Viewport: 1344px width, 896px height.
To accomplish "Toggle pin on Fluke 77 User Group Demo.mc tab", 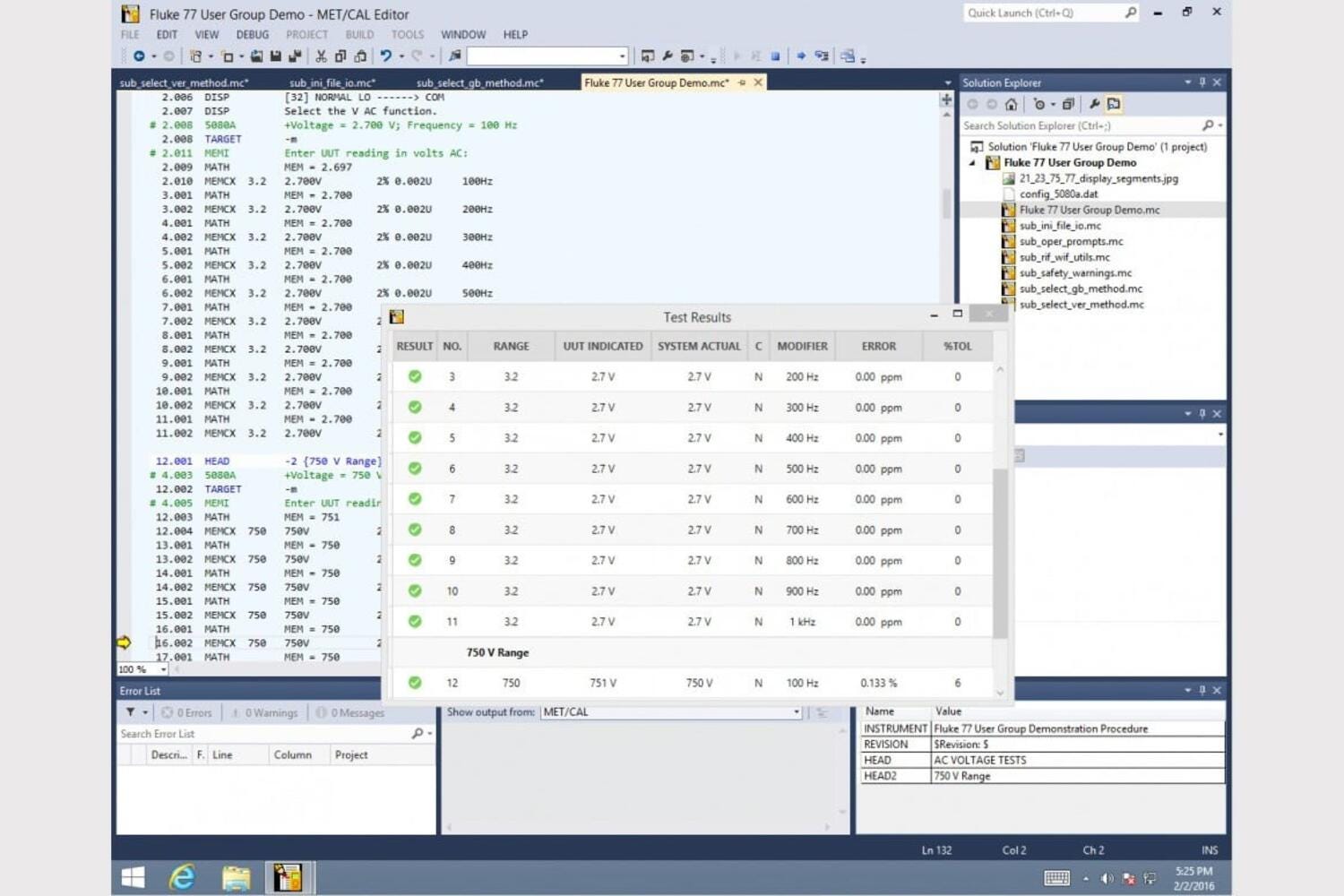I will 742,82.
